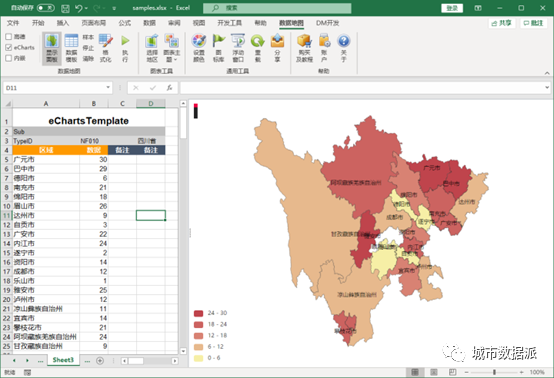
Task: Select the Sheet3 worksheet tab
Action: pyautogui.click(x=63, y=360)
